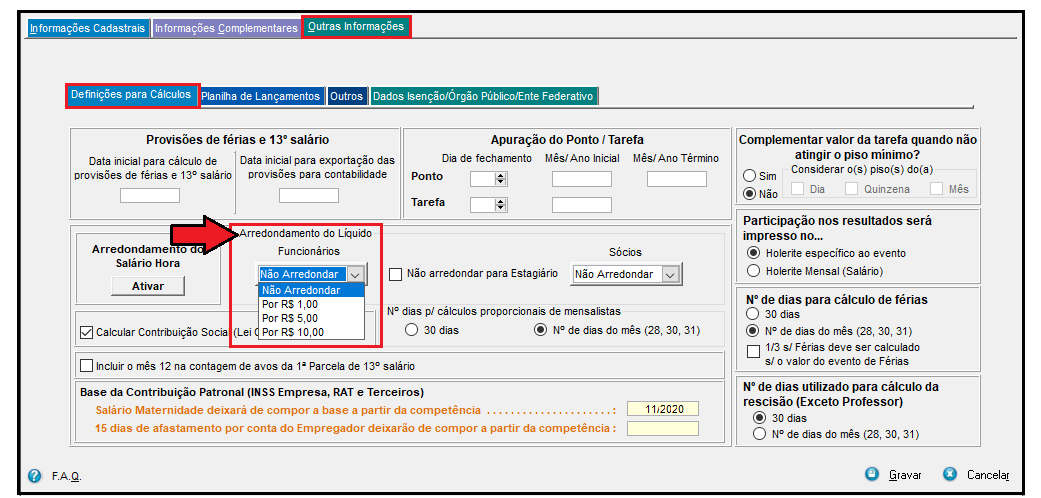Open the Outras Informações tab
The width and height of the screenshot is (1041, 498).
(356, 27)
